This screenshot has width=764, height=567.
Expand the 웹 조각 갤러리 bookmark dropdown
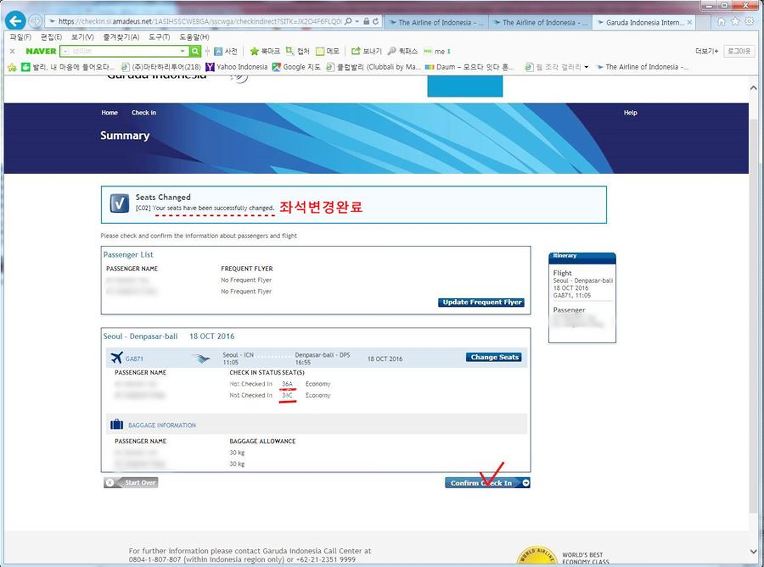click(586, 67)
